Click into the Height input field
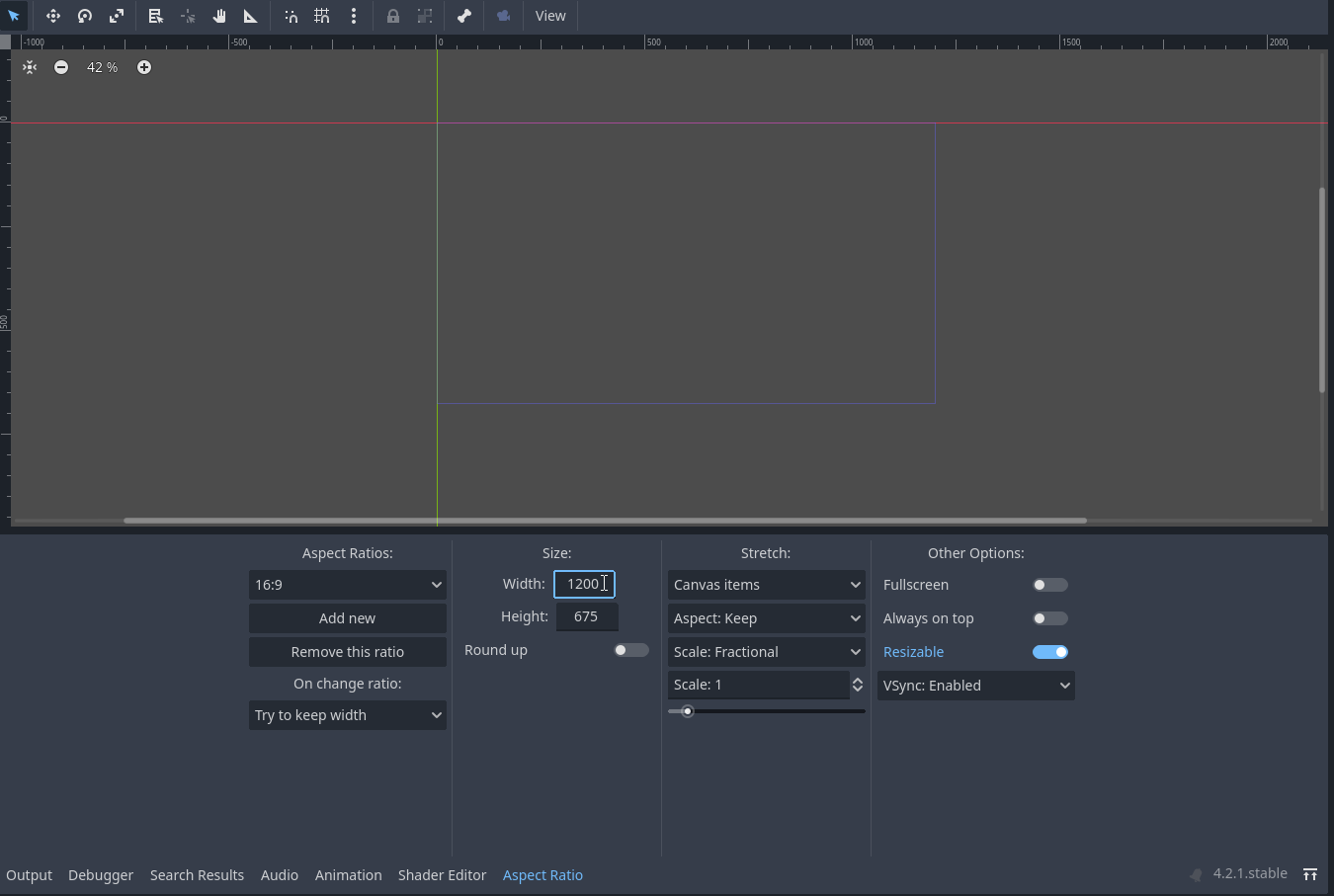1334x896 pixels. 587,616
